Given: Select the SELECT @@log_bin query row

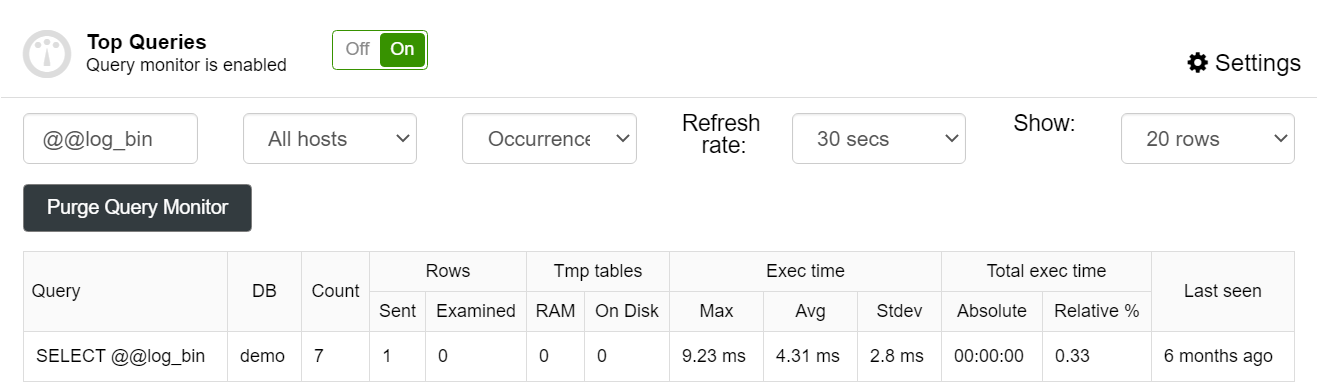Looking at the screenshot, I should [x=659, y=356].
